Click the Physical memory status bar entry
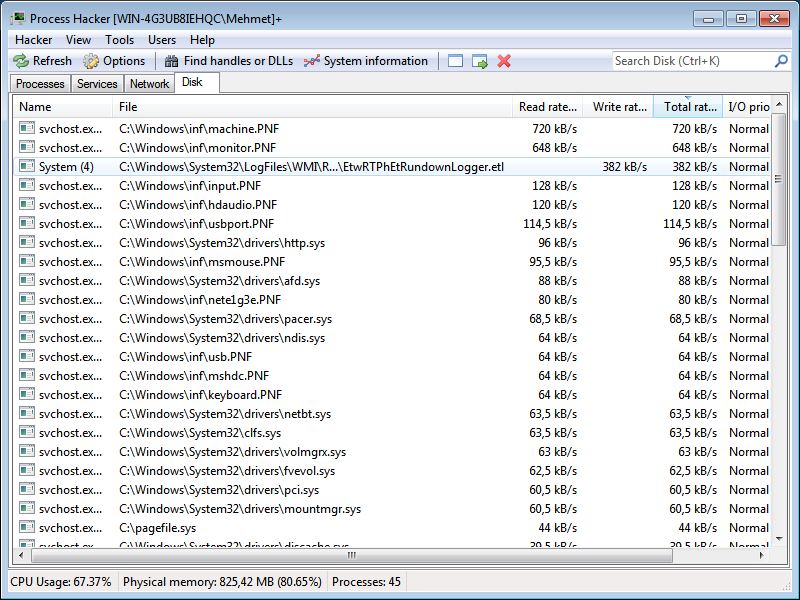The image size is (800, 600). 222,582
